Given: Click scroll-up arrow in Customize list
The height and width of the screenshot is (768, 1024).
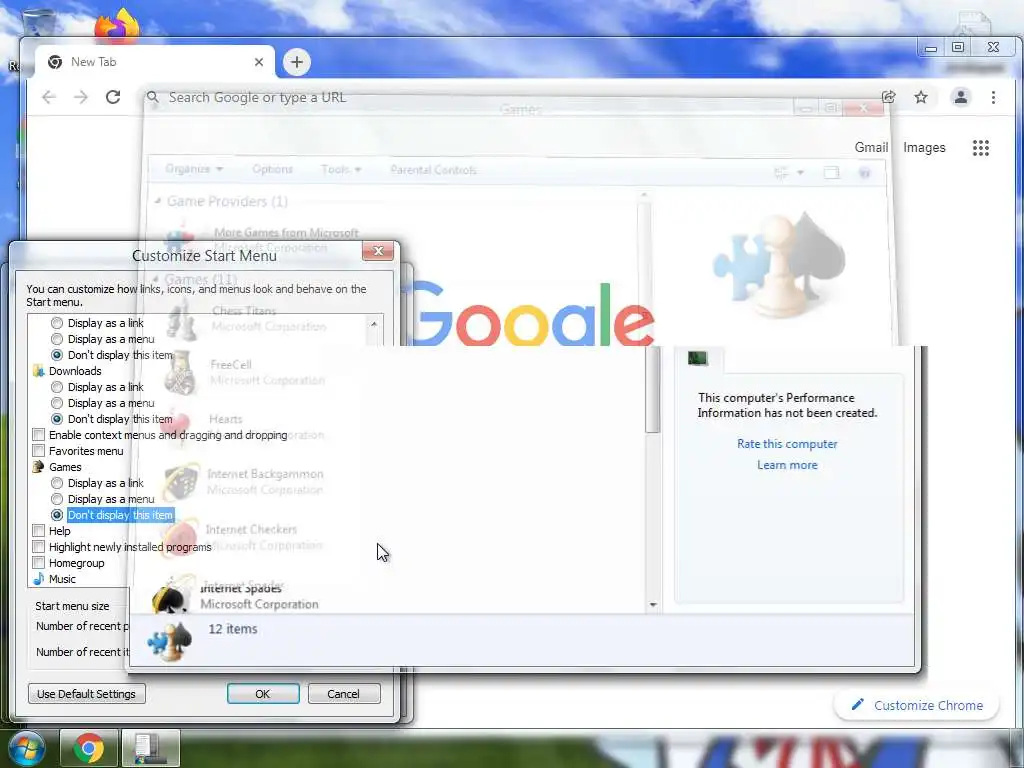Looking at the screenshot, I should click(x=374, y=324).
